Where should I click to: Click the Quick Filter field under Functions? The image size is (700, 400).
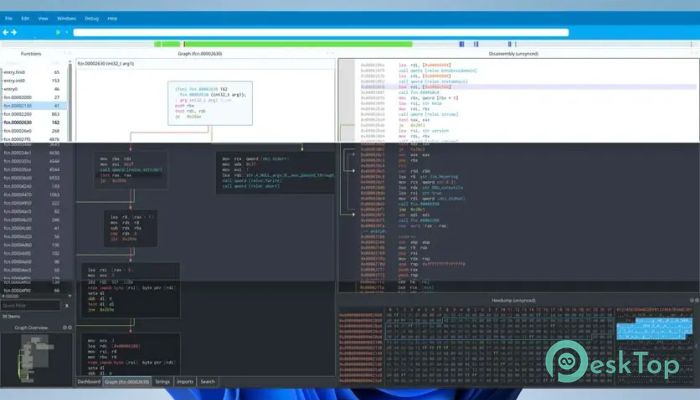(30, 305)
